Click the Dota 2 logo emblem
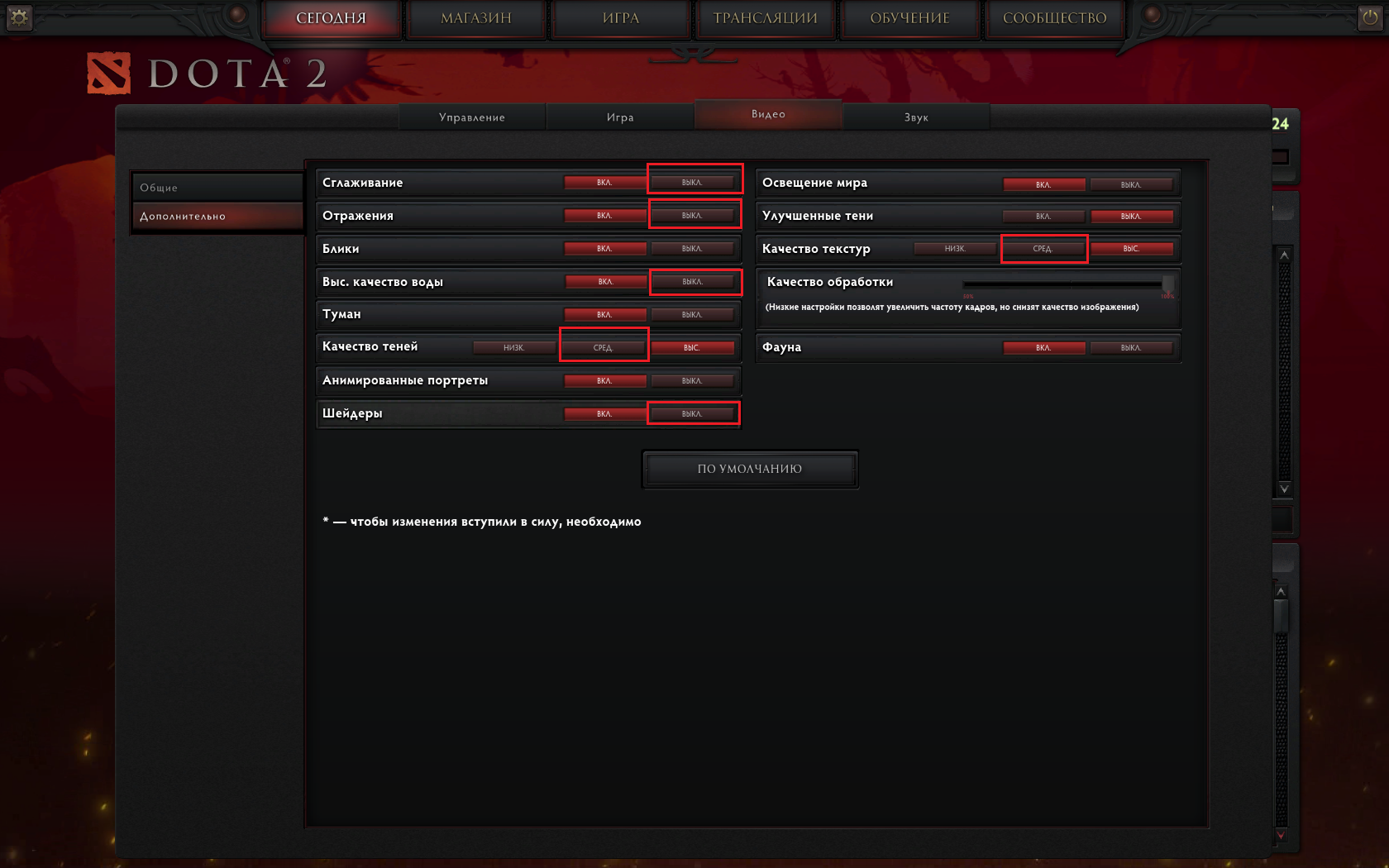Image resolution: width=1389 pixels, height=868 pixels. click(109, 74)
